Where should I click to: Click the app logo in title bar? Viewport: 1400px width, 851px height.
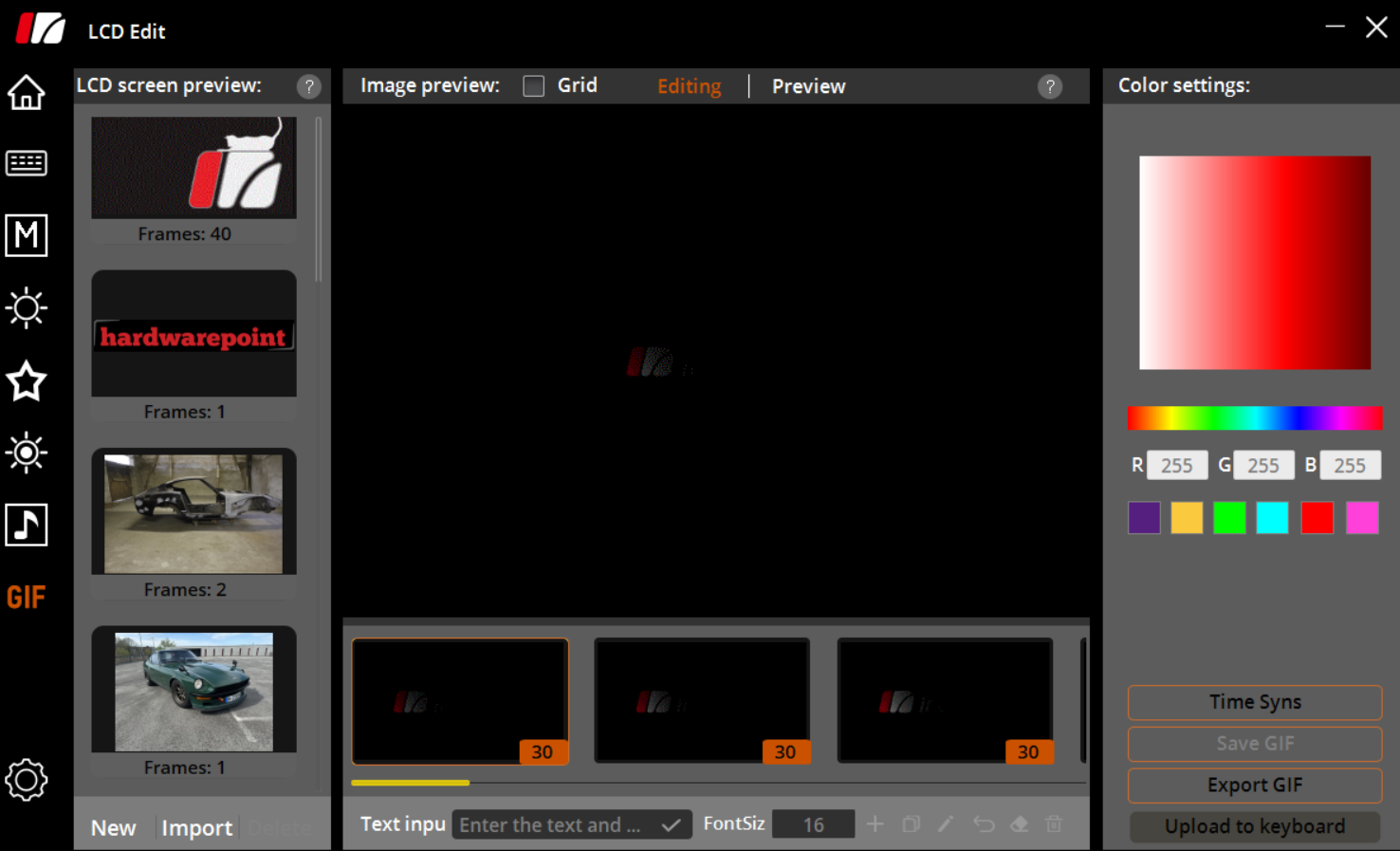tap(40, 29)
